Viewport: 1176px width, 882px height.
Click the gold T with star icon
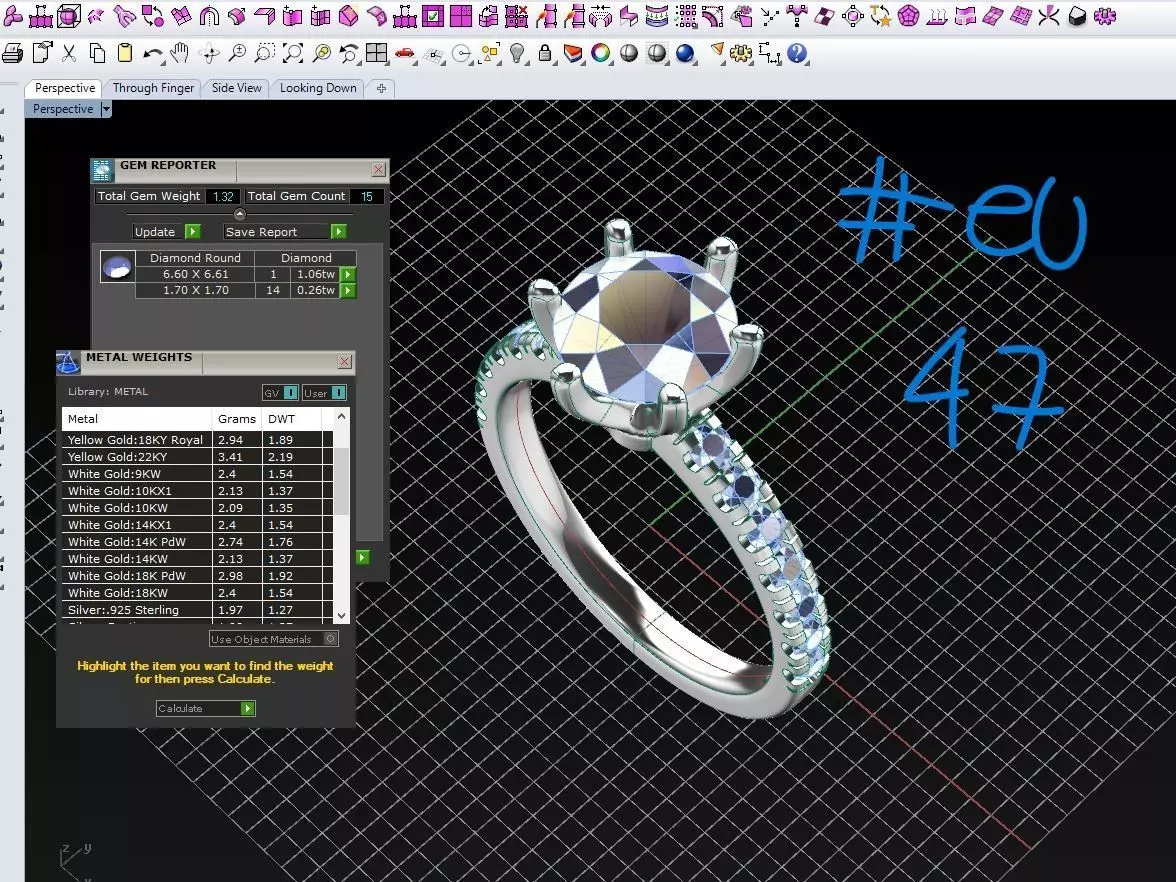(881, 16)
